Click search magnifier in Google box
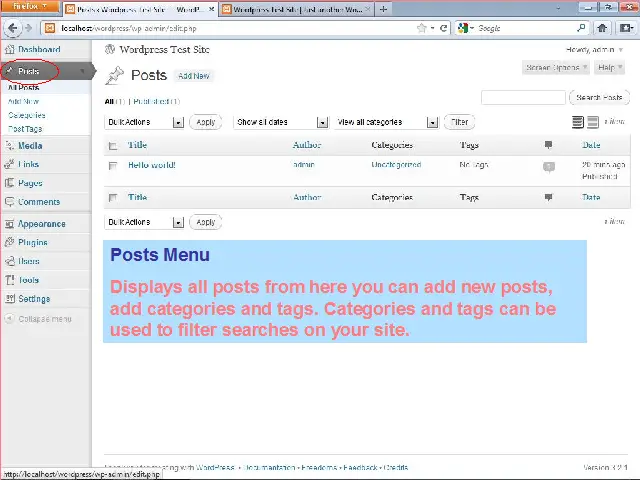640x480 pixels. pos(581,28)
